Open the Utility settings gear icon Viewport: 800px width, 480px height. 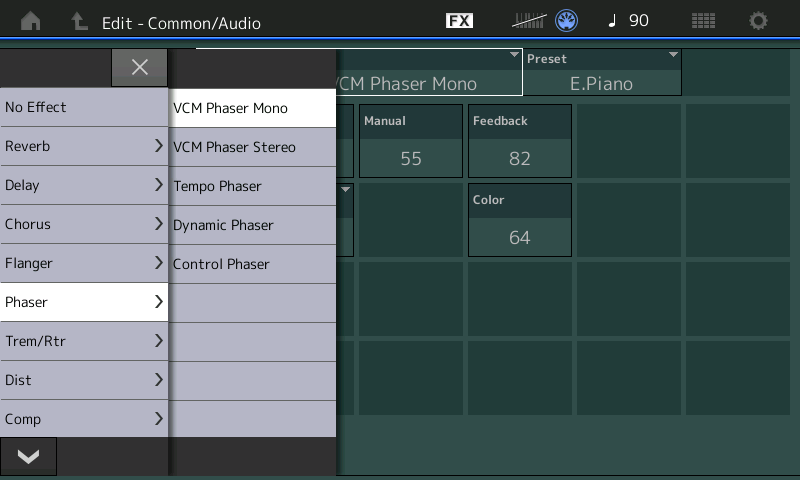(x=759, y=21)
